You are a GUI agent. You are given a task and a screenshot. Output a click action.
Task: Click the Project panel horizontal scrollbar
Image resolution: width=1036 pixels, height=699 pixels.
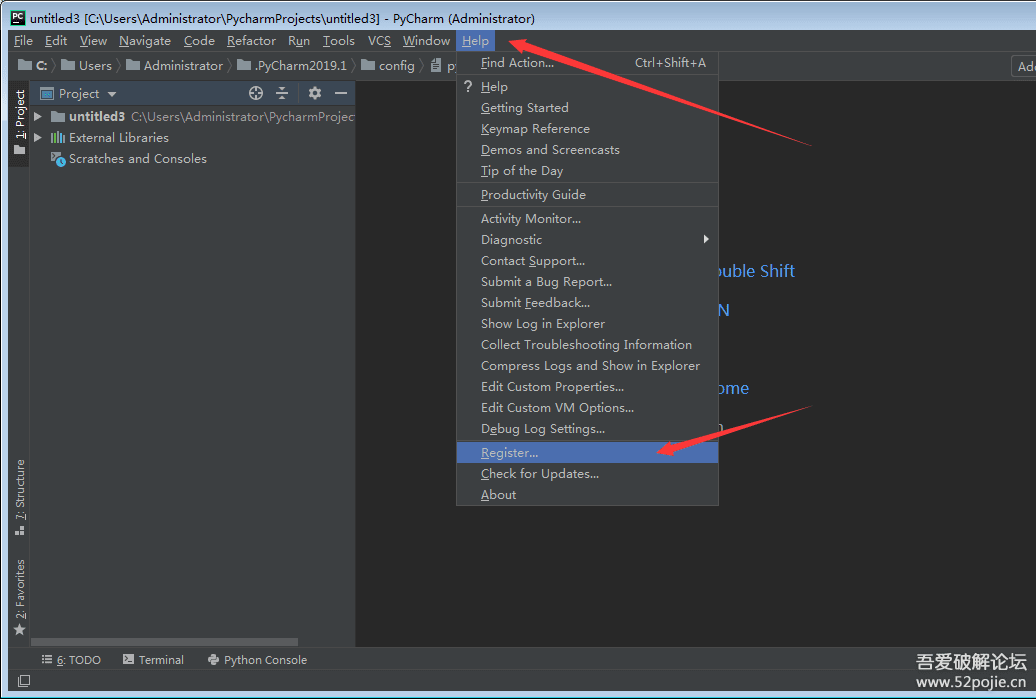165,642
